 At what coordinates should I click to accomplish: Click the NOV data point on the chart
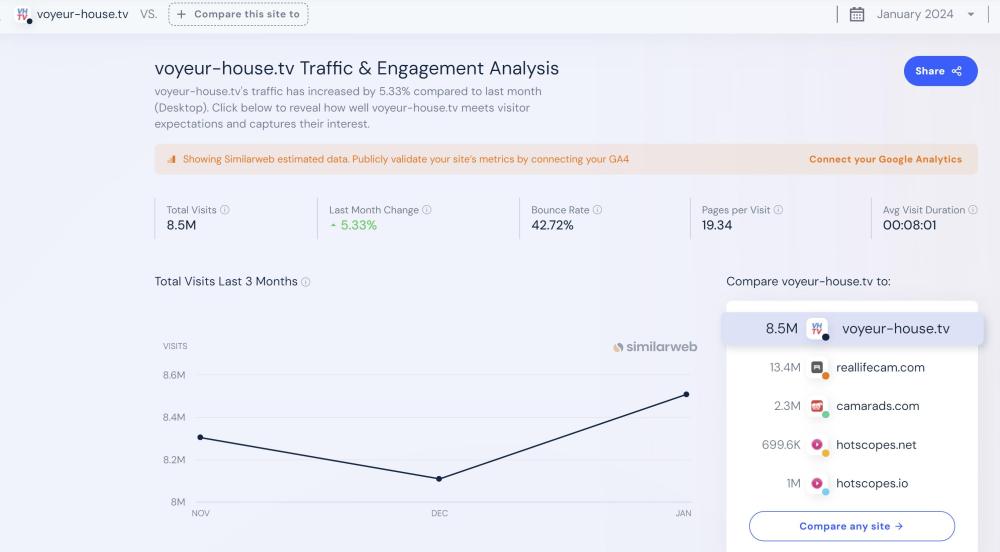pyautogui.click(x=201, y=437)
